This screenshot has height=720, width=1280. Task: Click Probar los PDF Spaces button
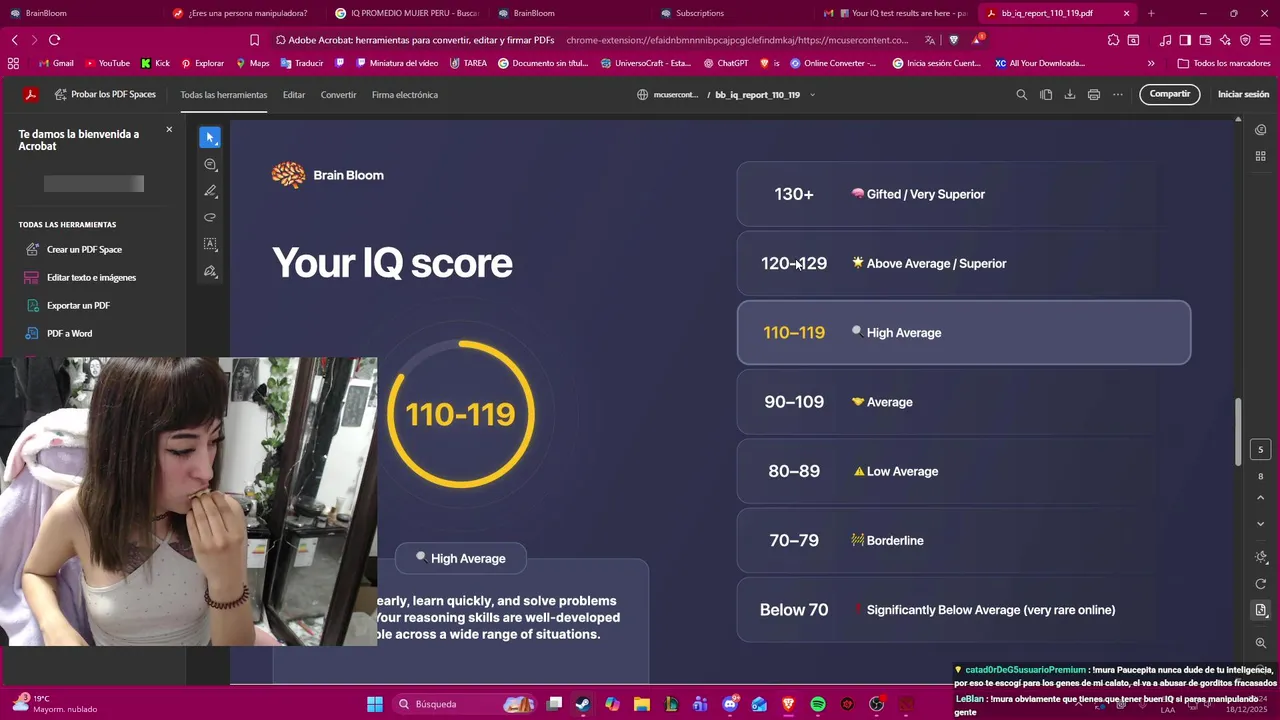coord(105,95)
